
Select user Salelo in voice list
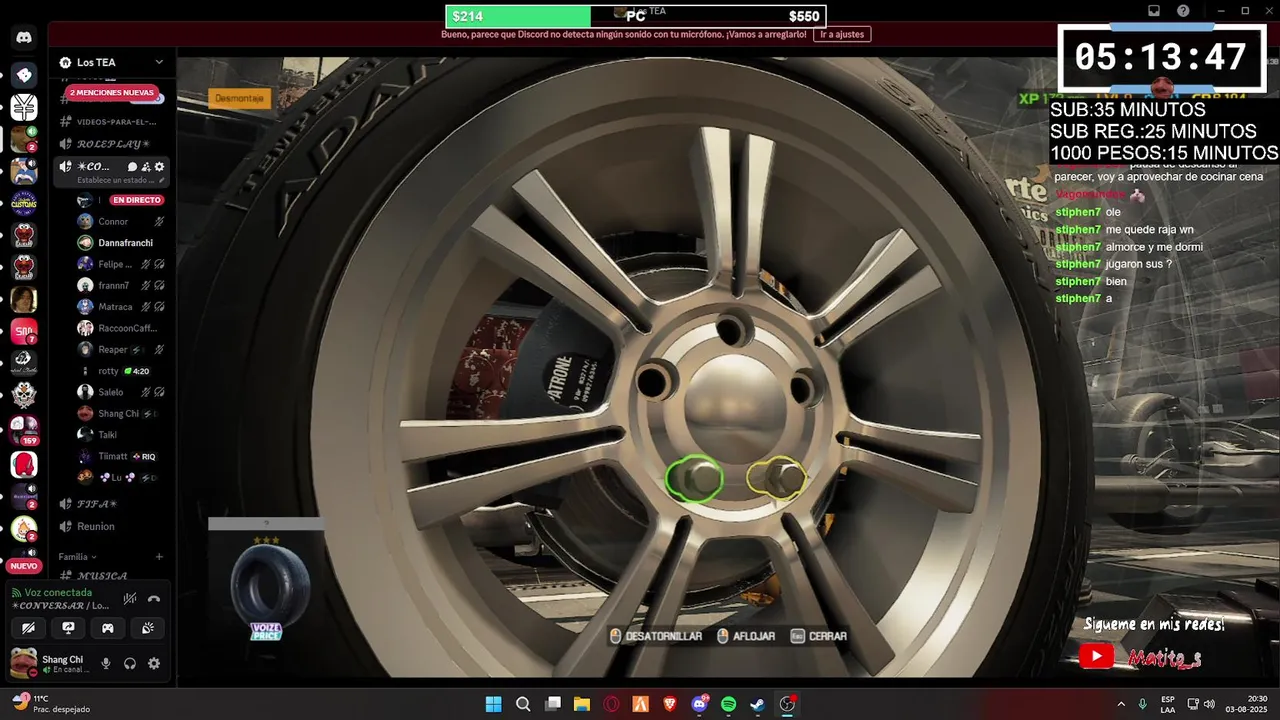point(111,392)
